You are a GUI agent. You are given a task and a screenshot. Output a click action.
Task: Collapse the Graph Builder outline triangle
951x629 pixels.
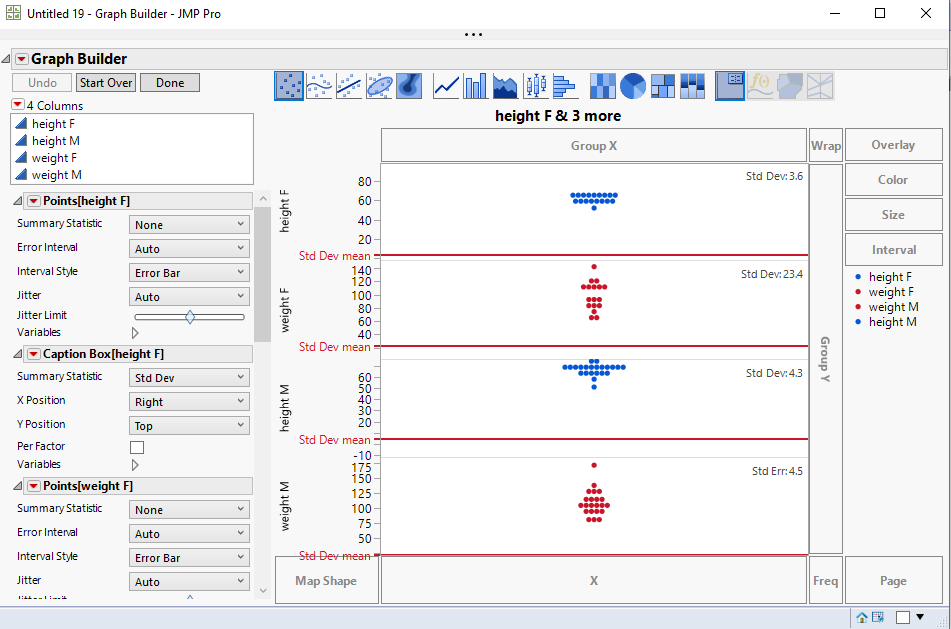(6, 59)
